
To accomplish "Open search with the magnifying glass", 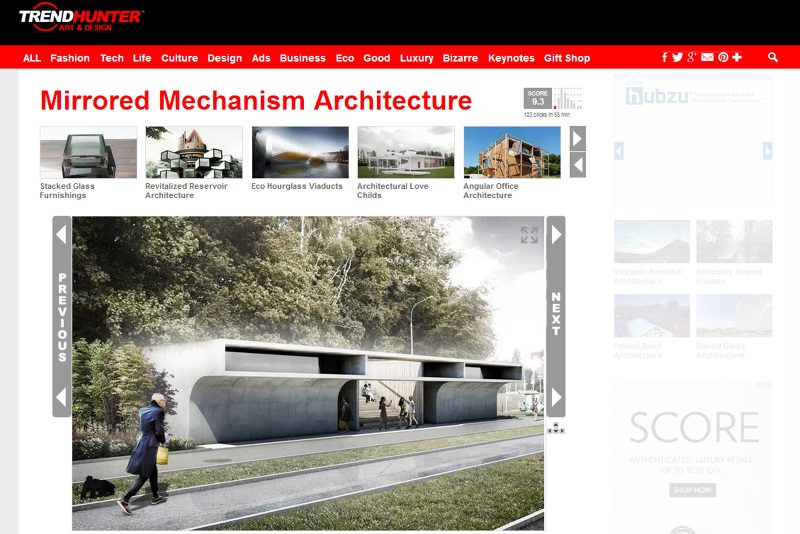I will tap(773, 58).
